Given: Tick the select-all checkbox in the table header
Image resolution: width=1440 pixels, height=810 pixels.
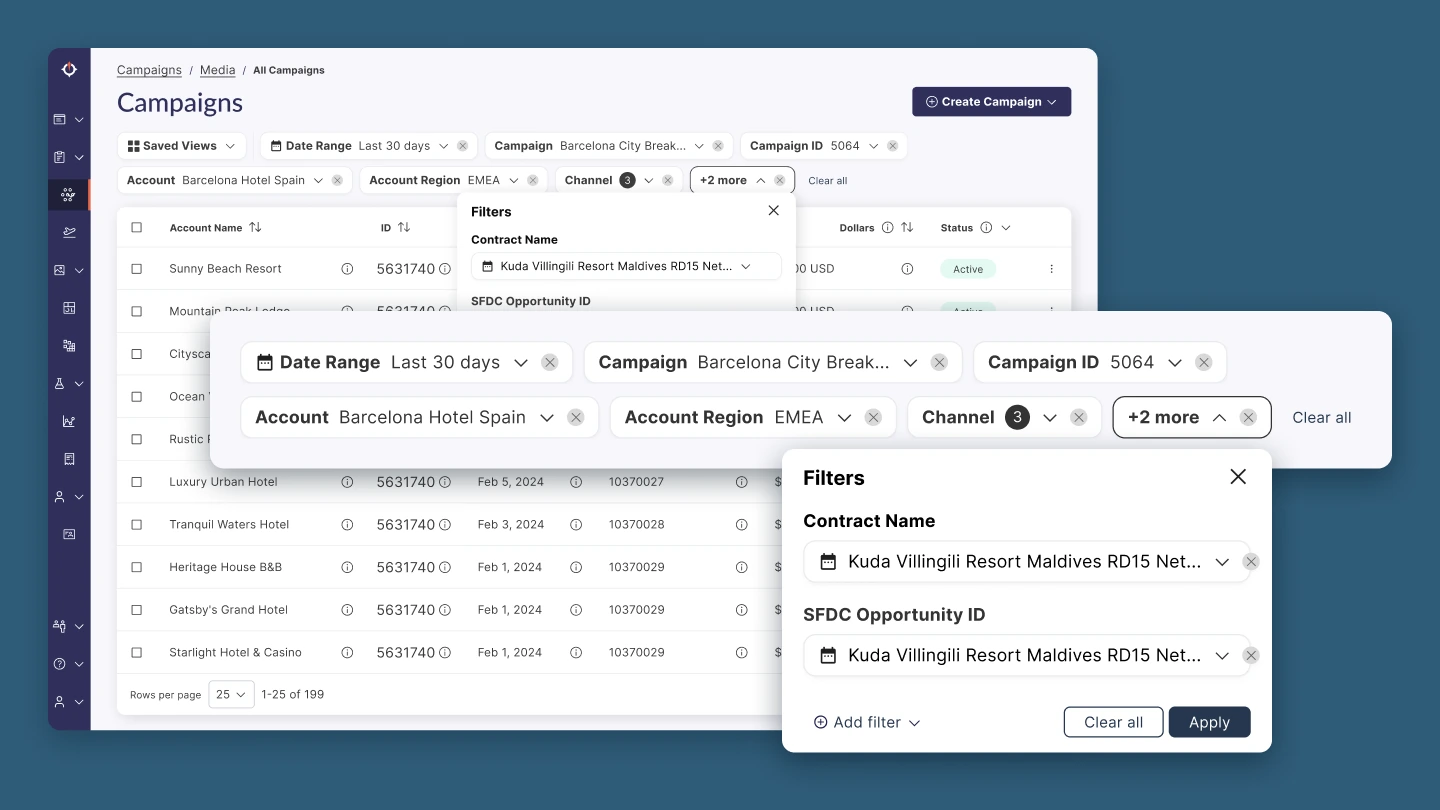Looking at the screenshot, I should pos(137,228).
